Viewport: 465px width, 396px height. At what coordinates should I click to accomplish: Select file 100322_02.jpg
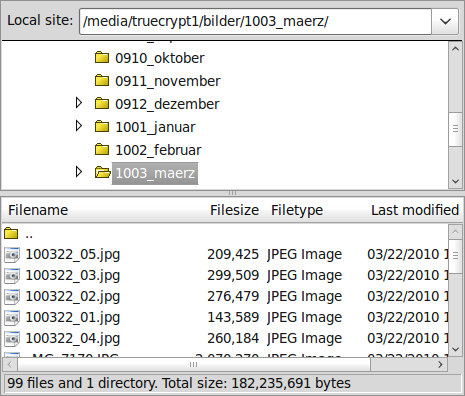73,297
